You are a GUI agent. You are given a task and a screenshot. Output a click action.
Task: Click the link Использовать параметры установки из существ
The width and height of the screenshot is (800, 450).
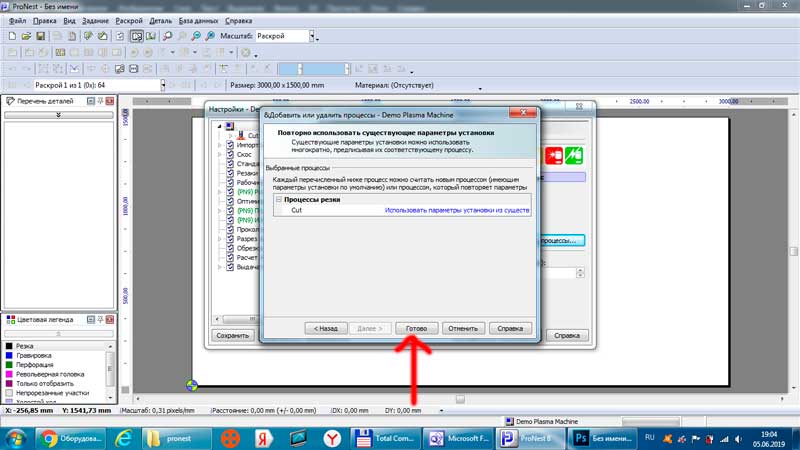(x=457, y=210)
